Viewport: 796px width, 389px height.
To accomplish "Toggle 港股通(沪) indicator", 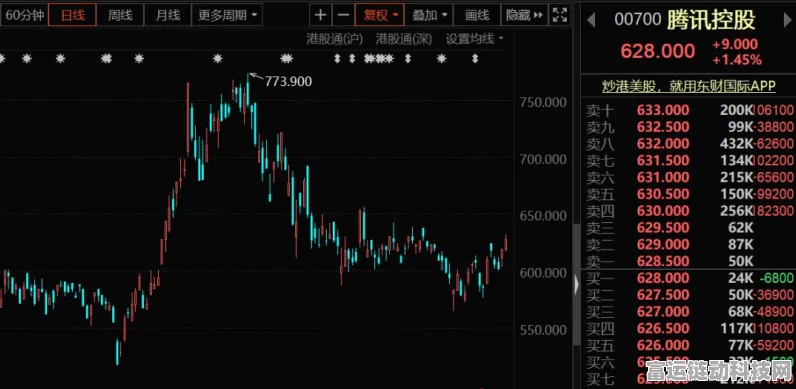I will pyautogui.click(x=335, y=39).
